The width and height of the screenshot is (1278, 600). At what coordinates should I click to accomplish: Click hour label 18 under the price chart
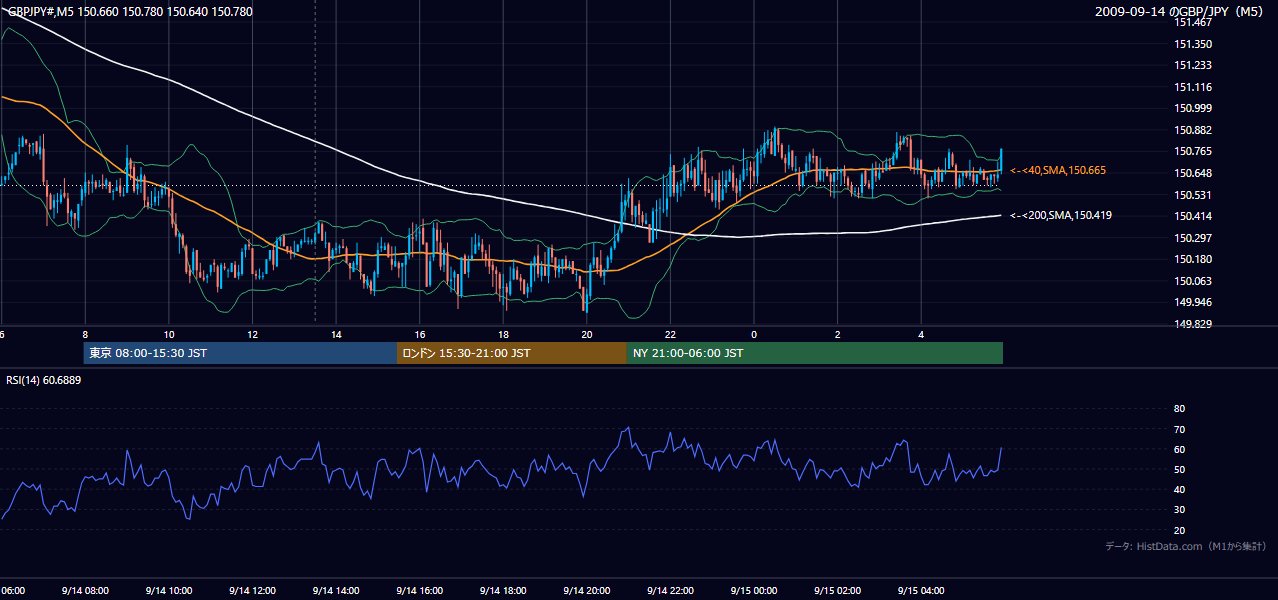click(x=503, y=335)
